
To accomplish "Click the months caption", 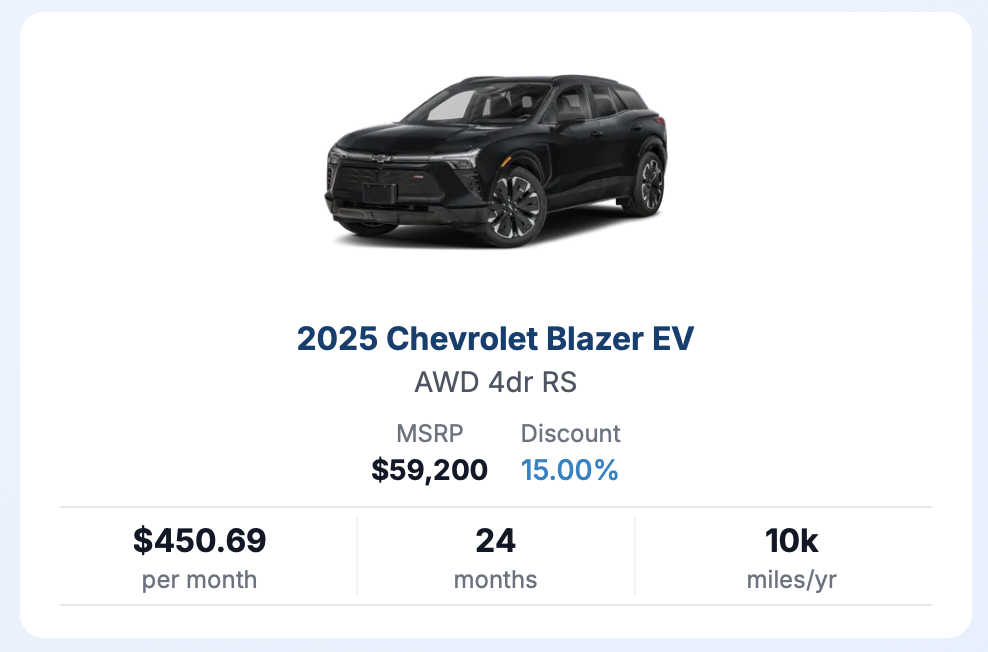I will tap(495, 580).
